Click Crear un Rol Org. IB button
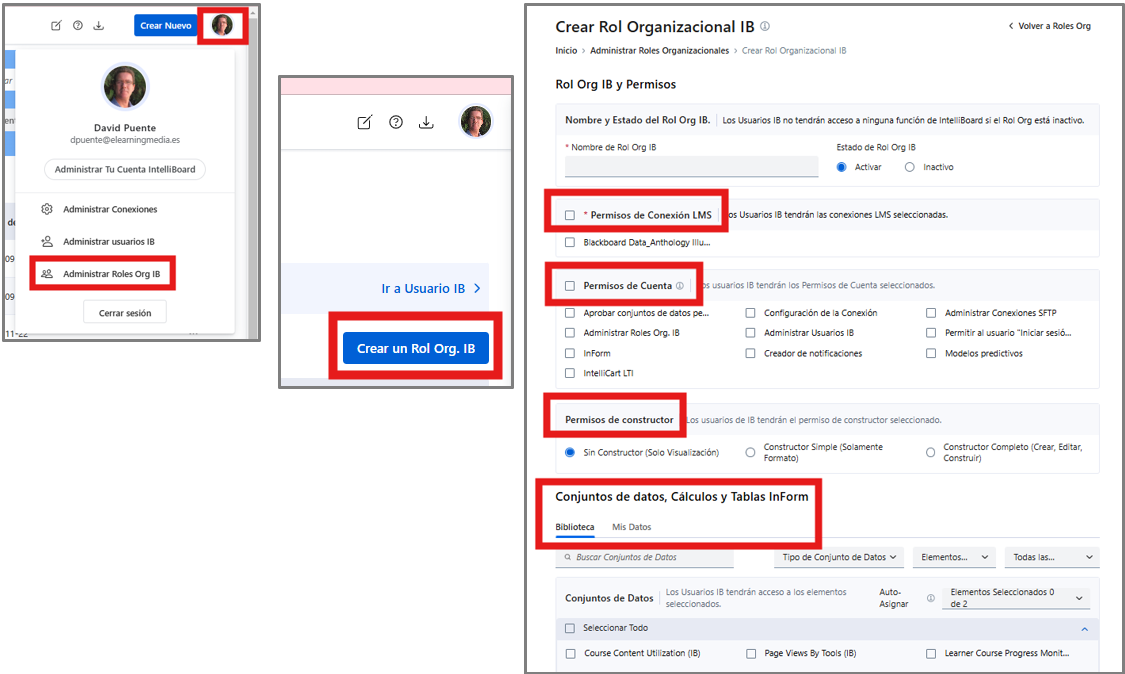 coord(415,348)
